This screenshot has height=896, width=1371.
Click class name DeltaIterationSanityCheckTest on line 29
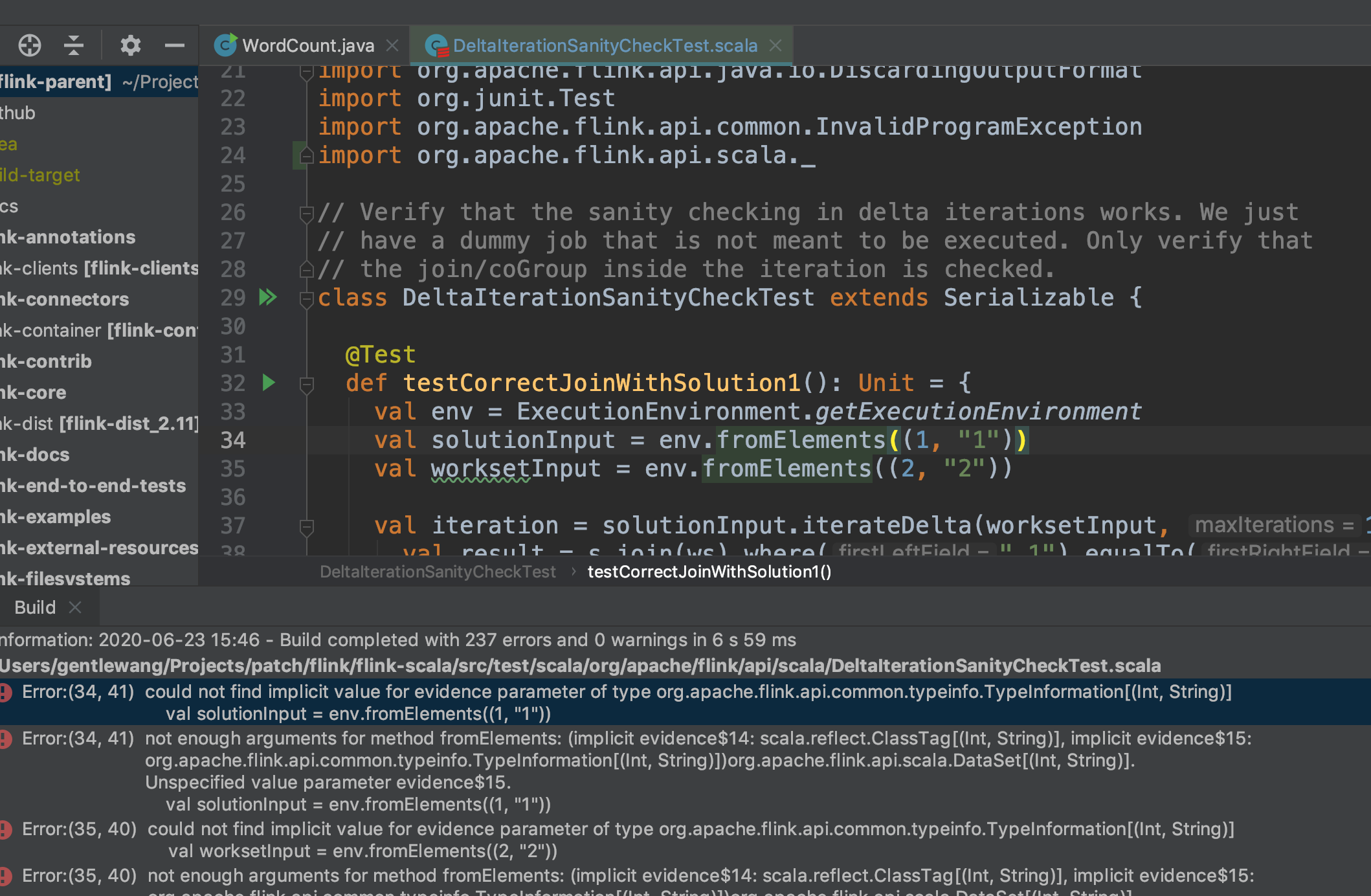tap(608, 298)
